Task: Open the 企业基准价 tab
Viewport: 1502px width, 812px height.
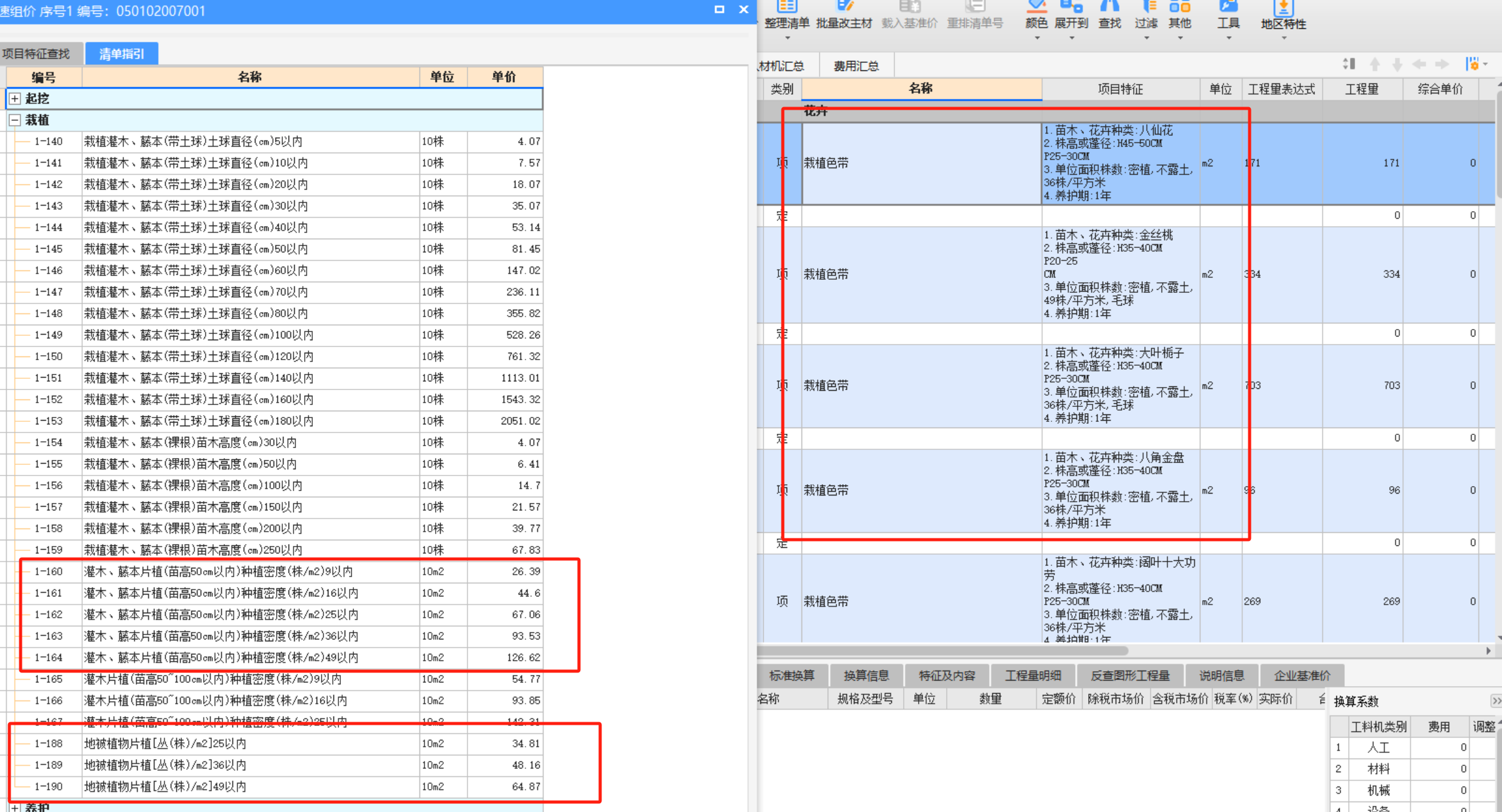Action: point(1302,676)
